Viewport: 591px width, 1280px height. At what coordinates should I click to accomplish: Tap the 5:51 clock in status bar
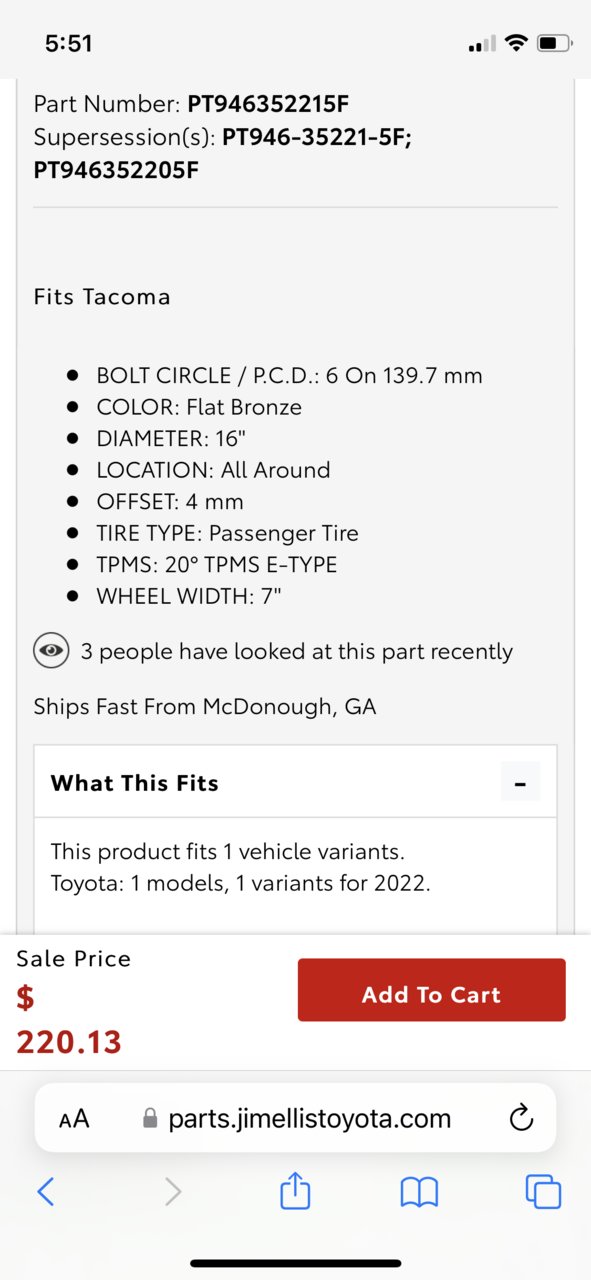(x=69, y=43)
